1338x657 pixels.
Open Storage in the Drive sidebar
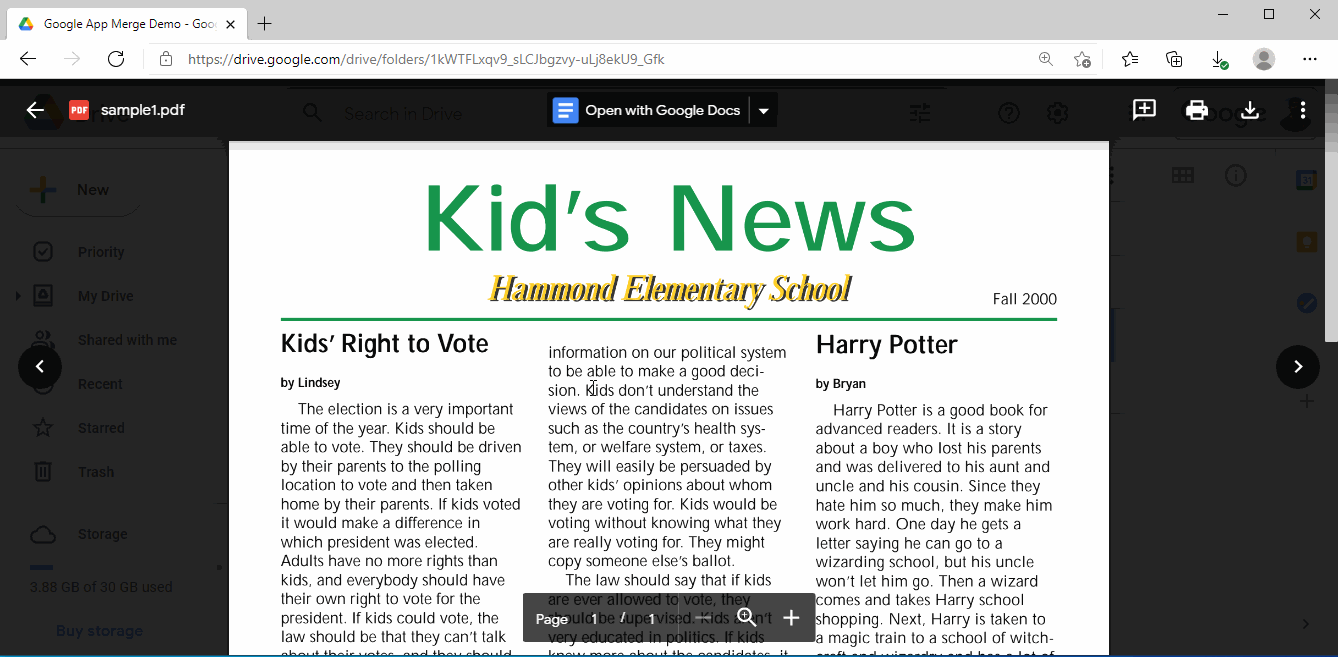pos(102,534)
